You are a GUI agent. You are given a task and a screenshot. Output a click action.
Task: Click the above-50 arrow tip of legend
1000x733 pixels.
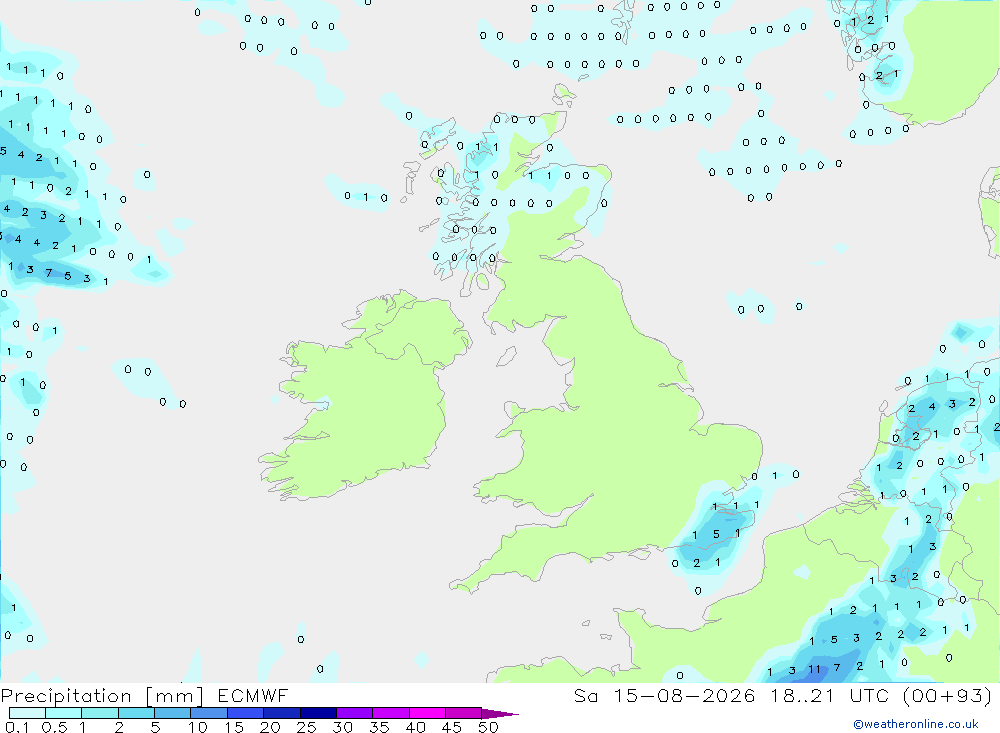point(500,714)
